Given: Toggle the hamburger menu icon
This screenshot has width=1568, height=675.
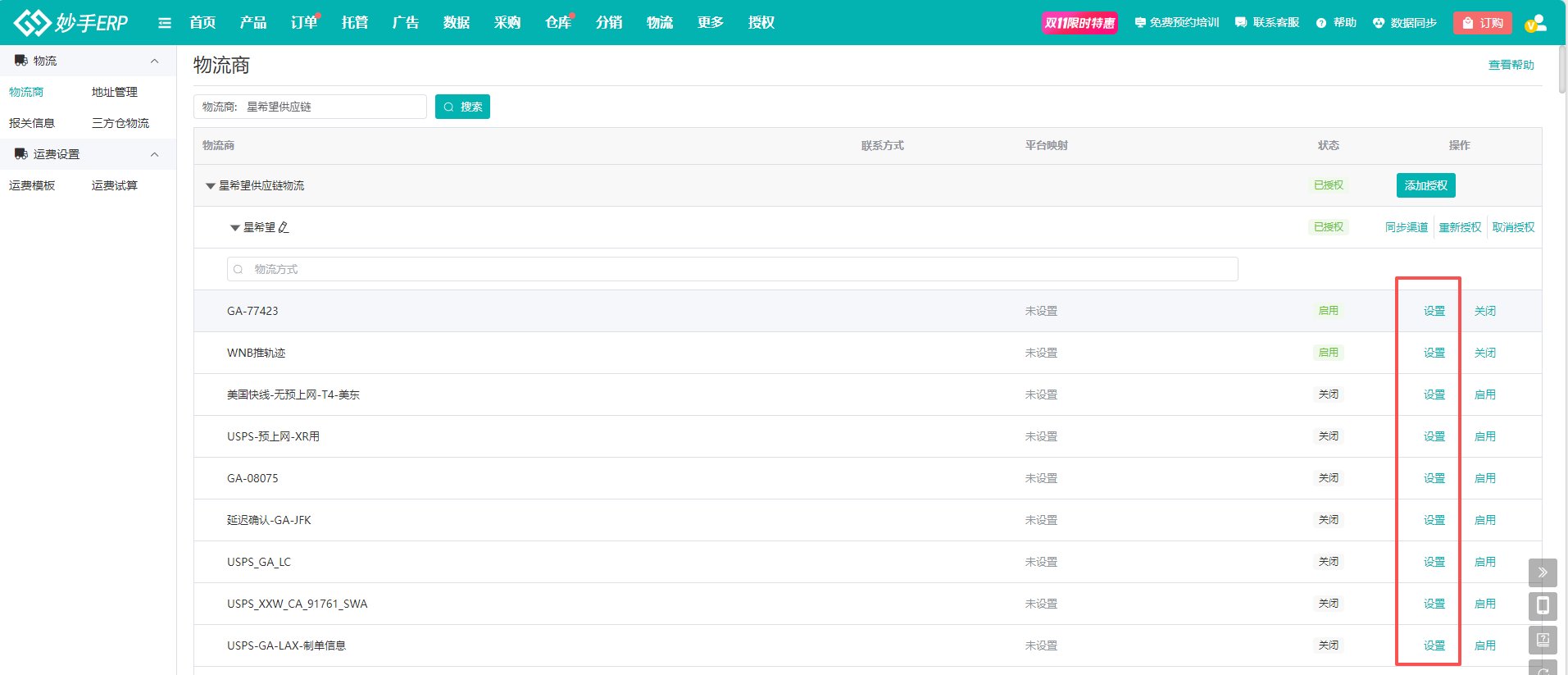Looking at the screenshot, I should click(x=165, y=23).
